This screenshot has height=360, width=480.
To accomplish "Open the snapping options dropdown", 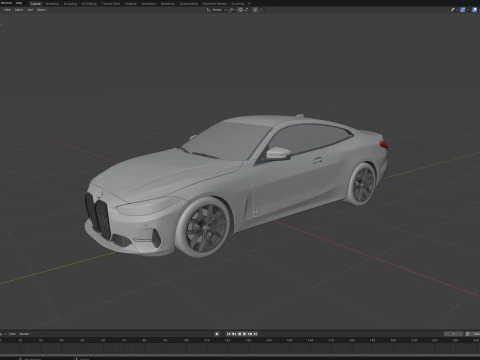I will tap(247, 10).
